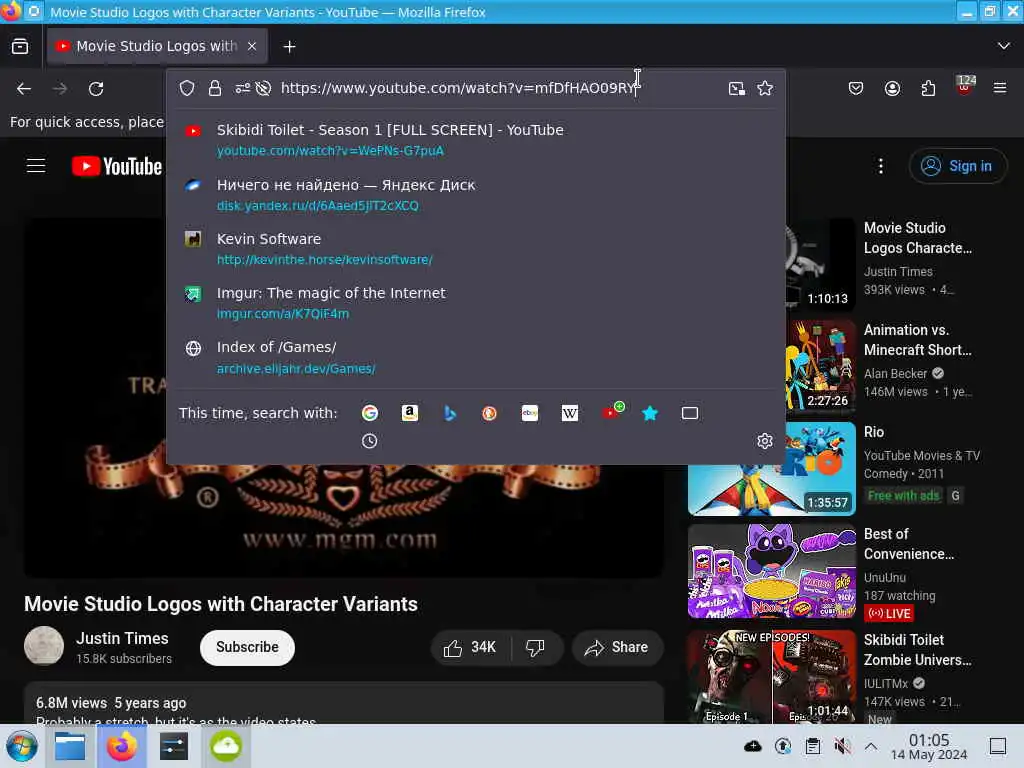Search this time with eBay

click(x=530, y=413)
